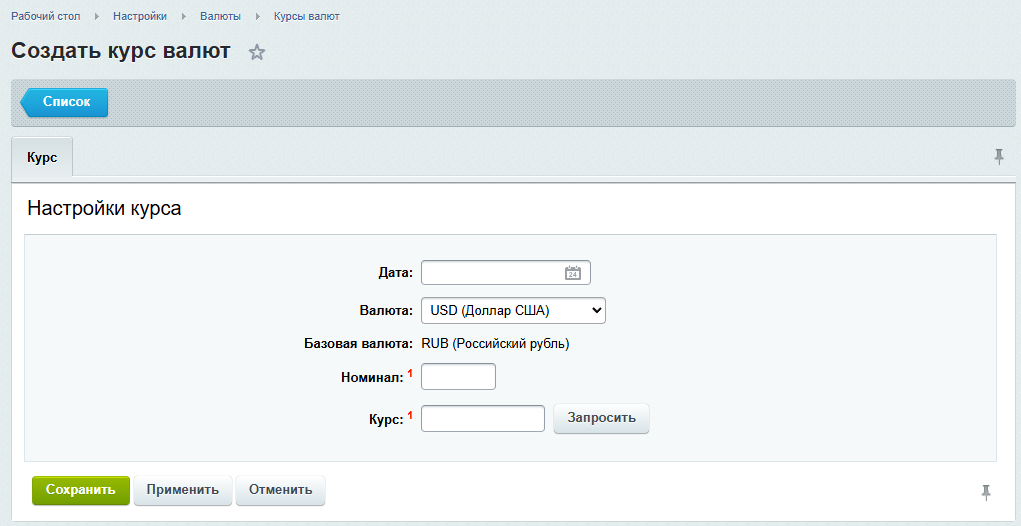
Task: Add page to favorites with star icon
Action: (257, 52)
